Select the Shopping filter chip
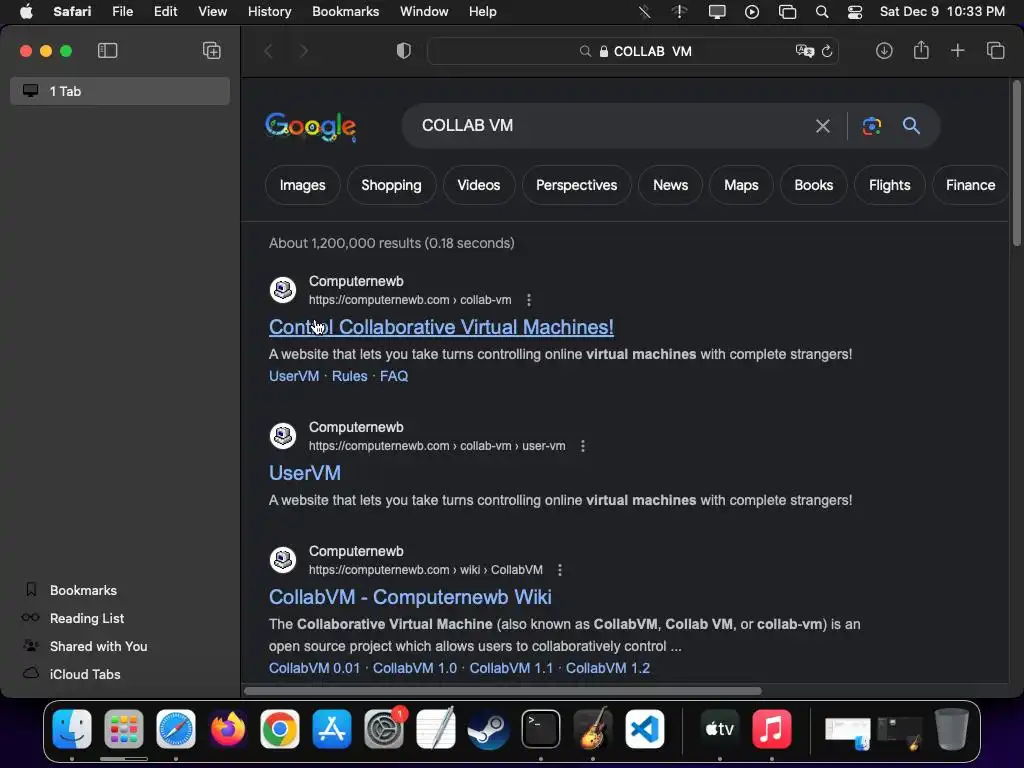The height and width of the screenshot is (768, 1024). click(x=391, y=185)
